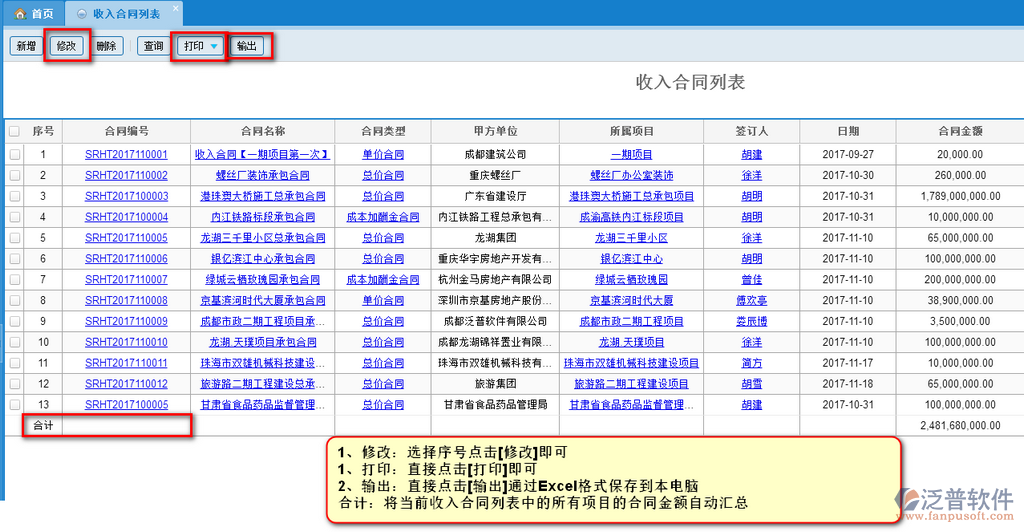Switch to the 首页 home tab
The image size is (1024, 532).
coord(34,14)
